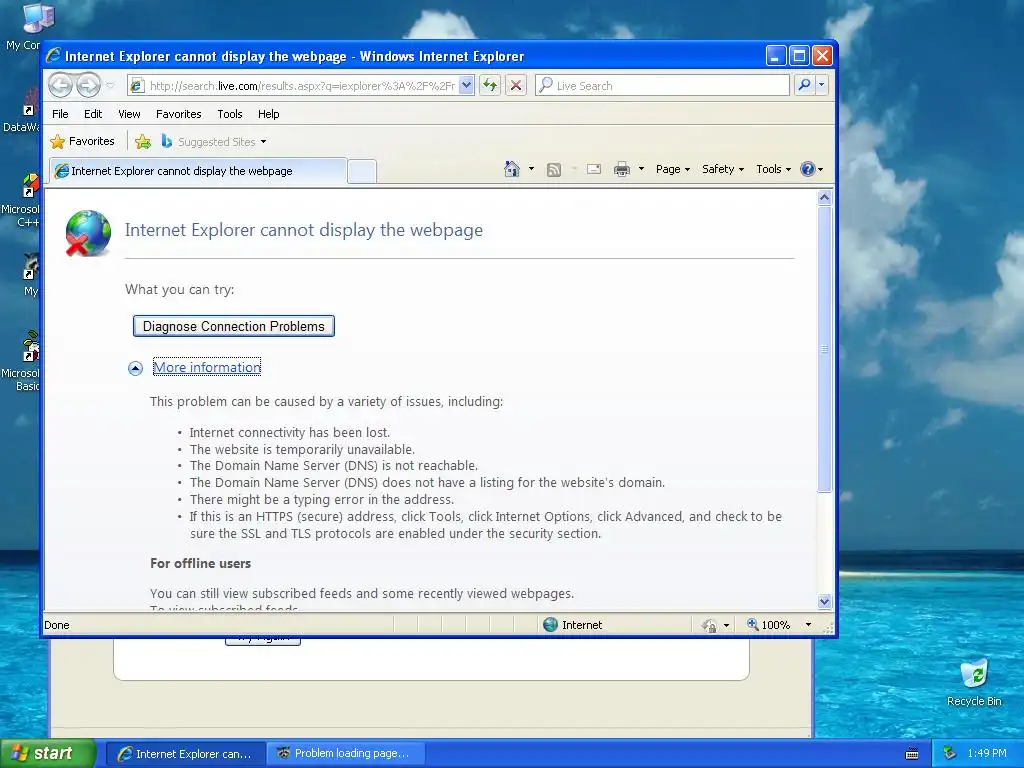Click the system tray network icon

[950, 753]
